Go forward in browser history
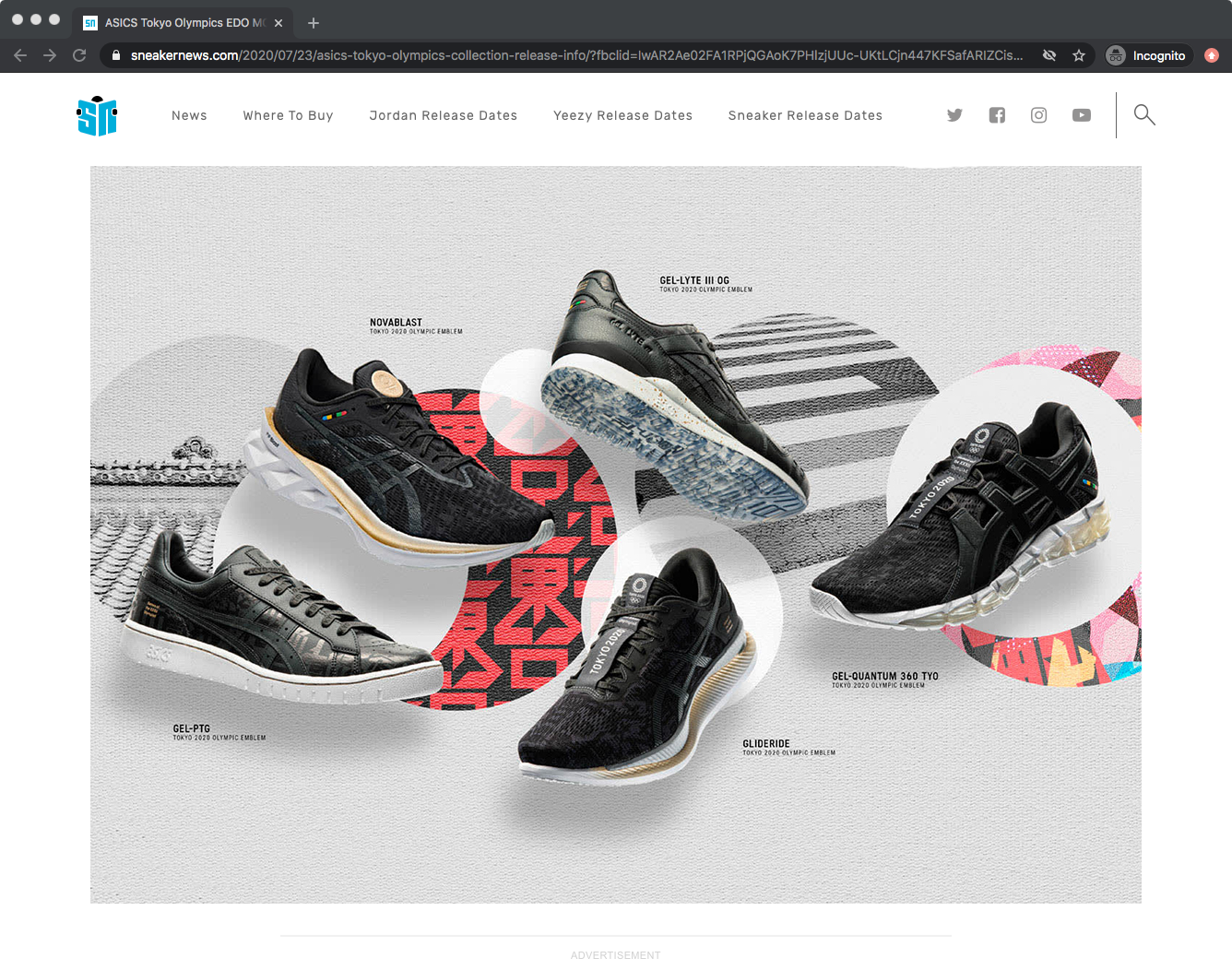The height and width of the screenshot is (970, 1232). click(50, 55)
